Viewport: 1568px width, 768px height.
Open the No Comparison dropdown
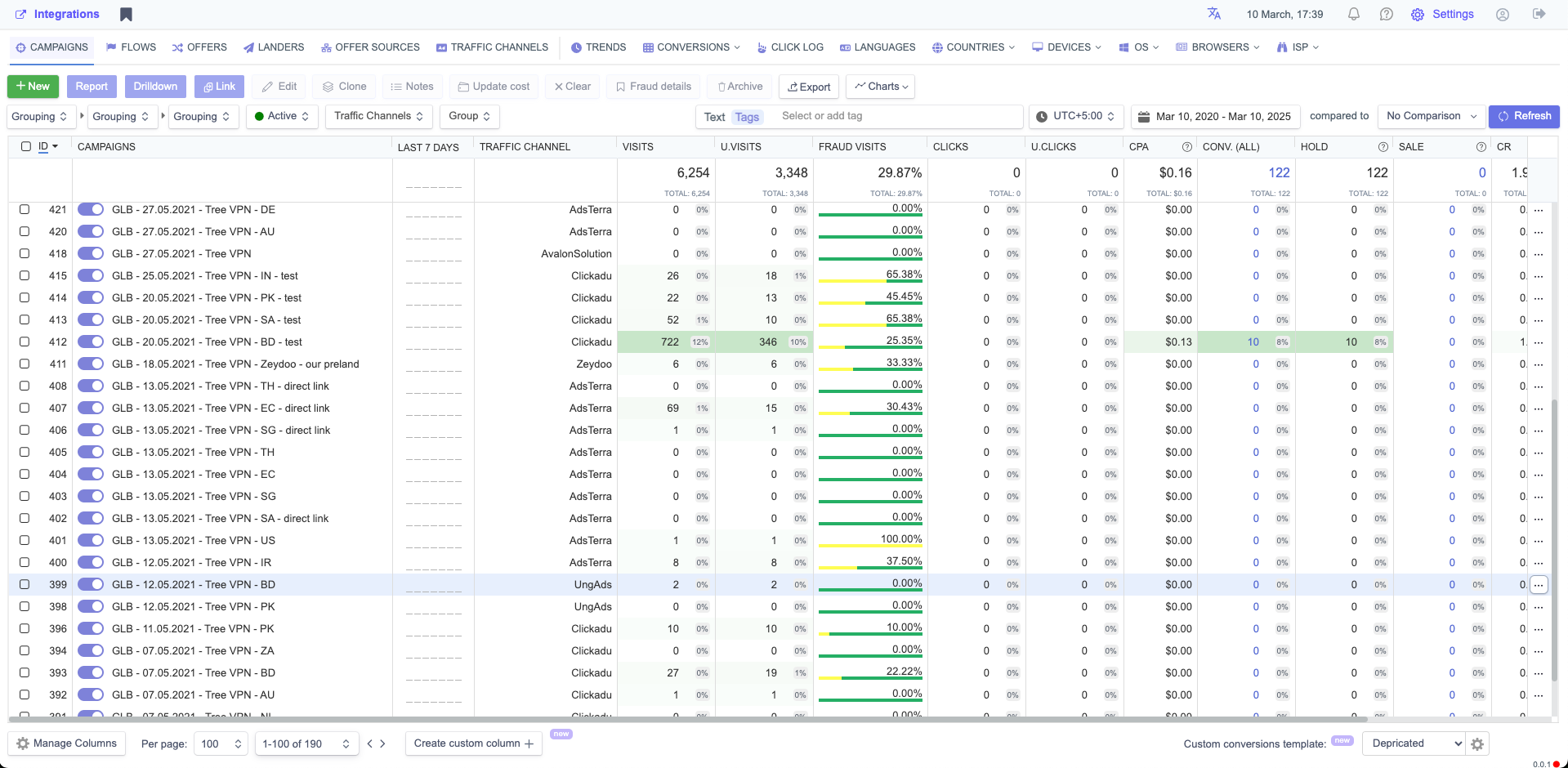click(x=1431, y=117)
